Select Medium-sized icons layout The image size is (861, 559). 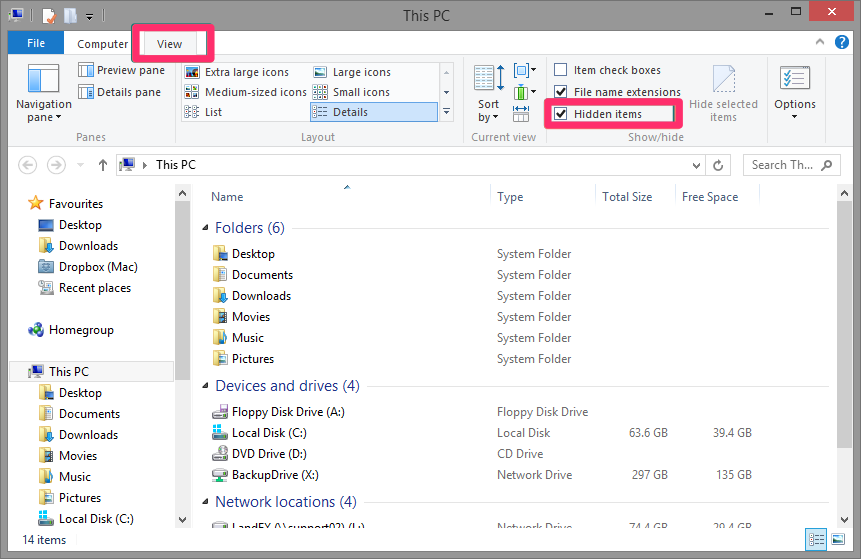[x=245, y=92]
